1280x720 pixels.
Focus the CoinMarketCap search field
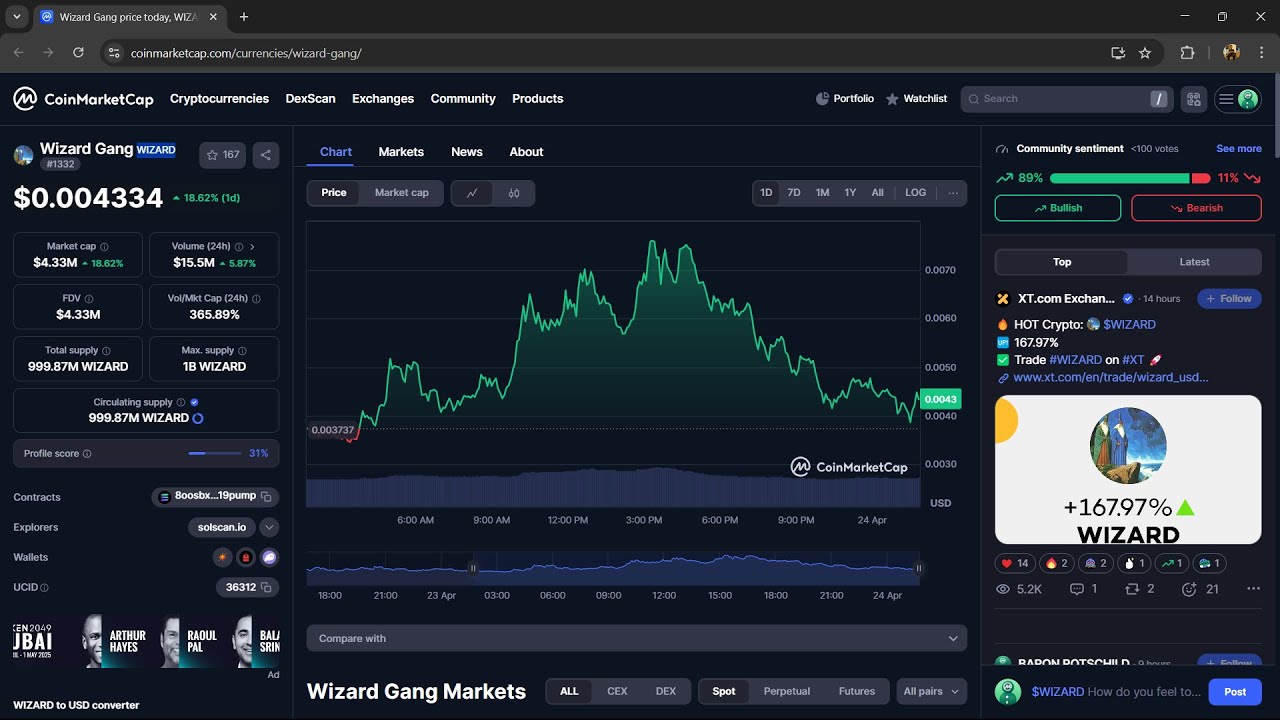(1067, 99)
